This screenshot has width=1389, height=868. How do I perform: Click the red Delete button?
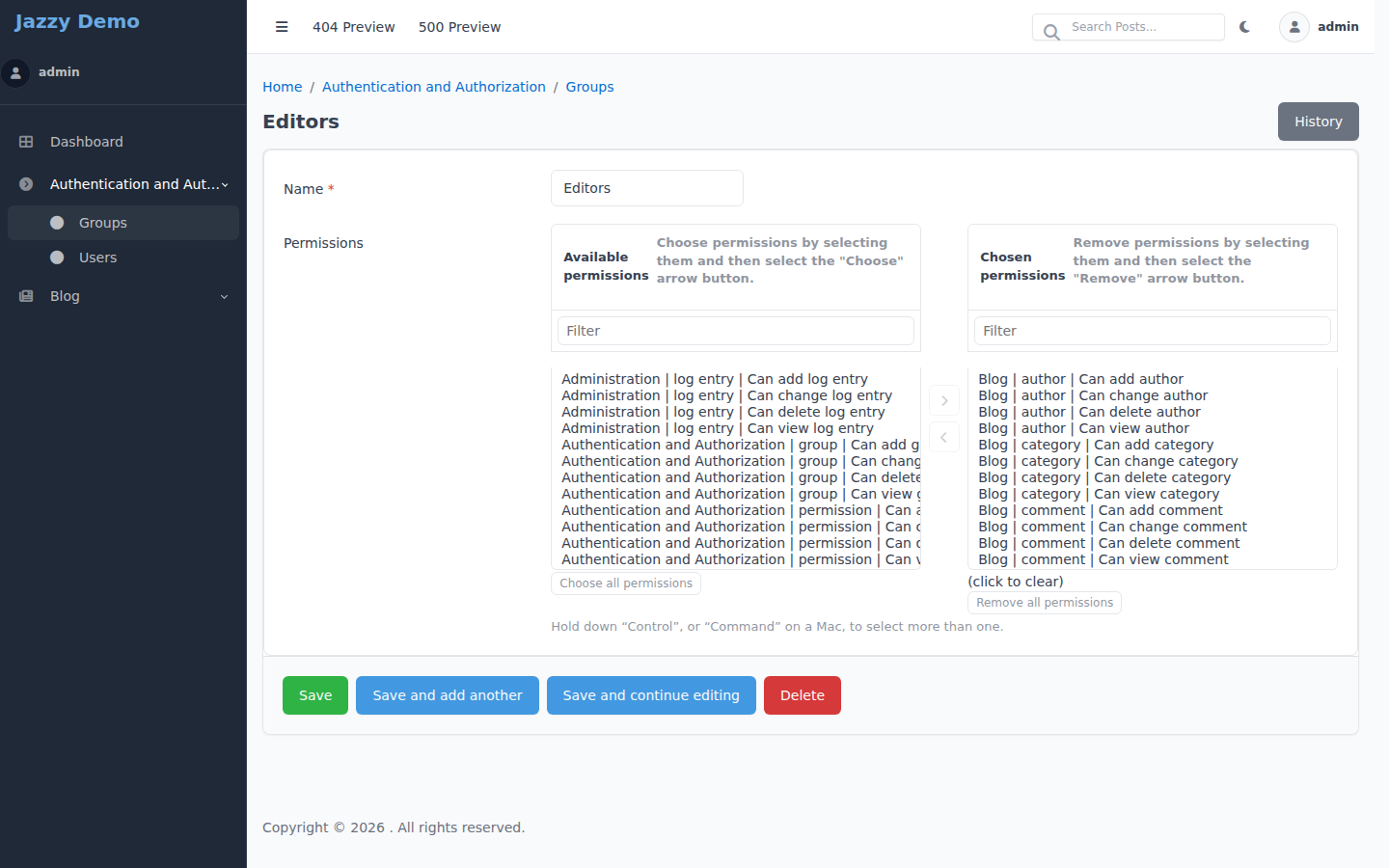coord(803,695)
